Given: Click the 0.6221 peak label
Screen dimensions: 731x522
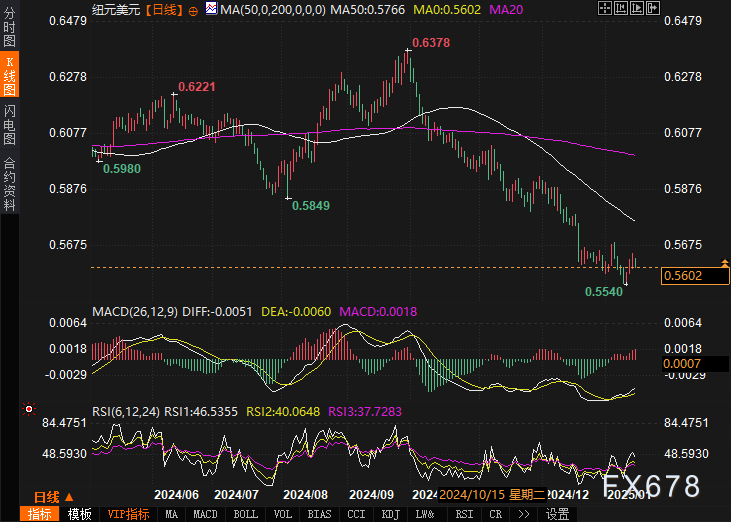Looking at the screenshot, I should coord(197,87).
